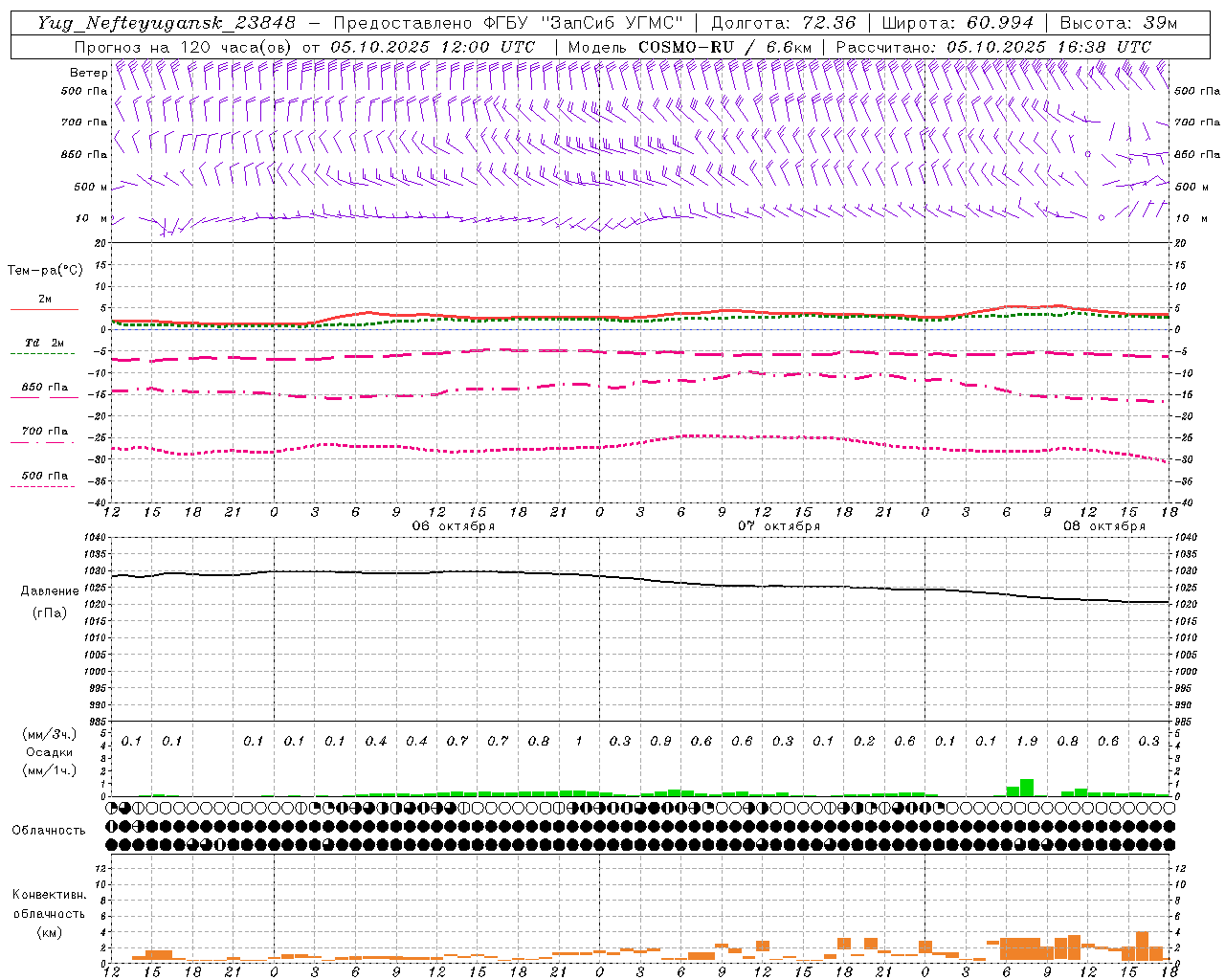Click the tallest green hourly precipitation bar
The image size is (1225, 980).
(x=1027, y=788)
